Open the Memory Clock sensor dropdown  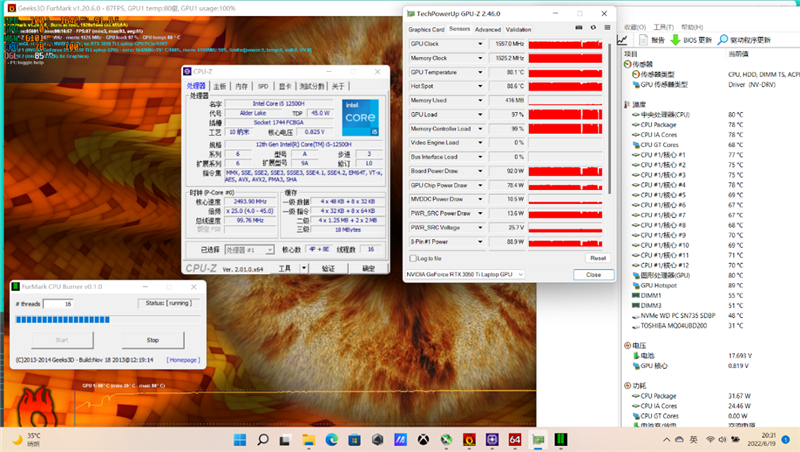click(x=480, y=58)
